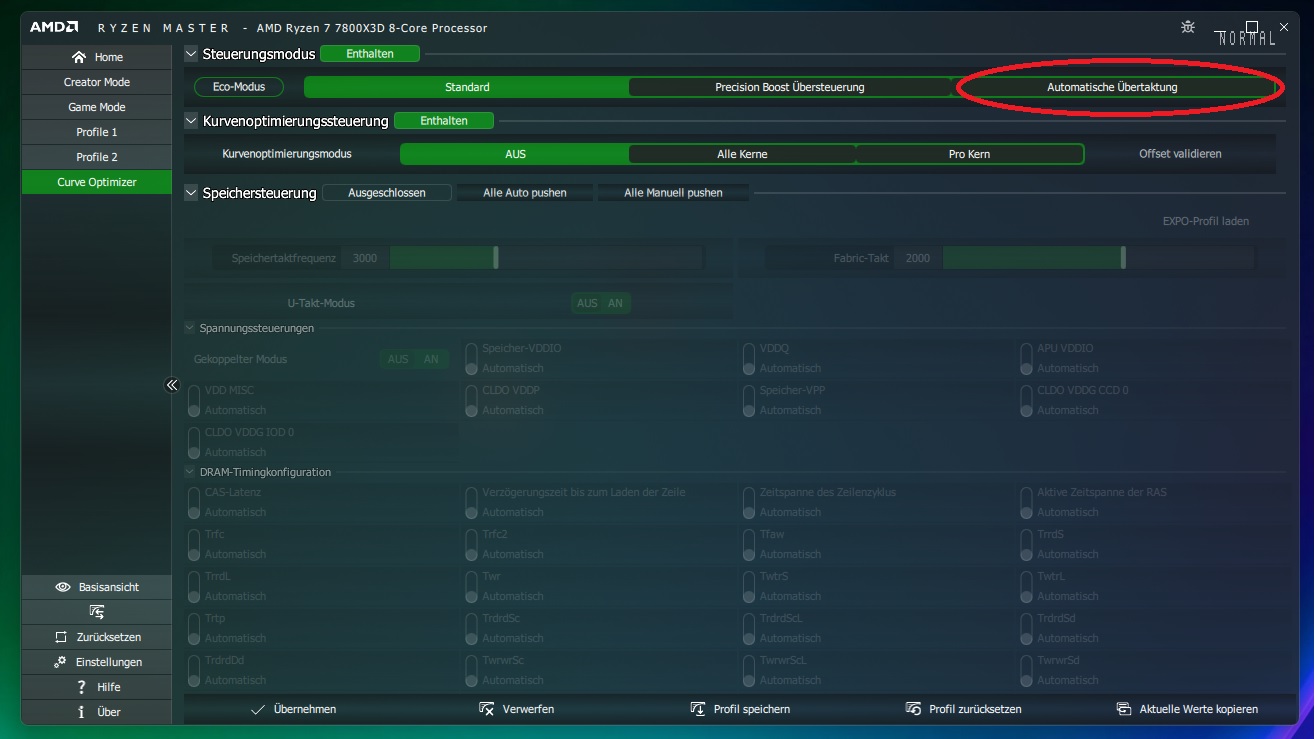Image resolution: width=1315 pixels, height=739 pixels.
Task: Toggle the Trtp switch
Action: tap(194, 628)
